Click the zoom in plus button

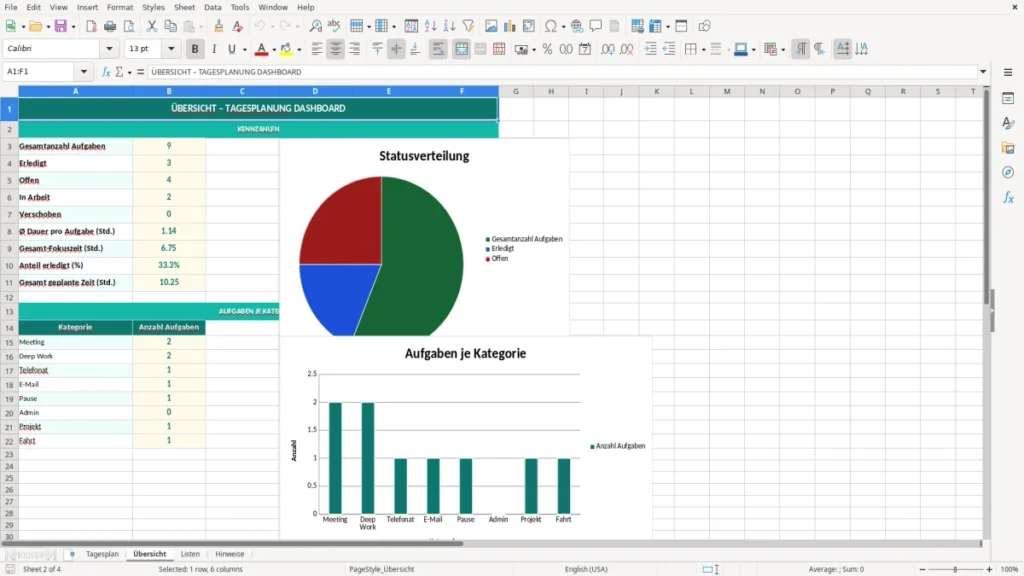[x=989, y=569]
